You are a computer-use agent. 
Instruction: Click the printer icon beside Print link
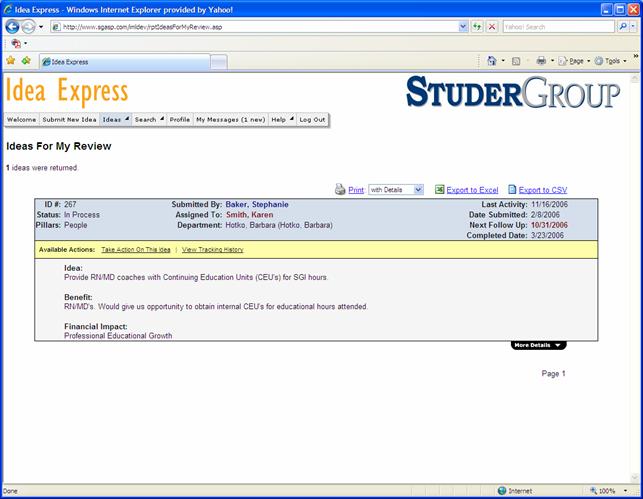[x=340, y=189]
